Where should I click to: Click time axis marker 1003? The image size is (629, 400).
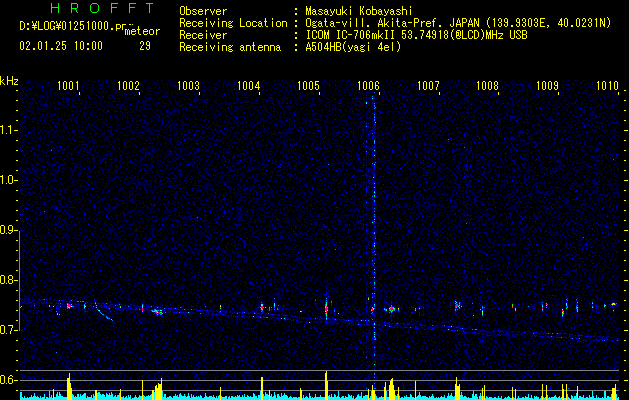pyautogui.click(x=188, y=85)
